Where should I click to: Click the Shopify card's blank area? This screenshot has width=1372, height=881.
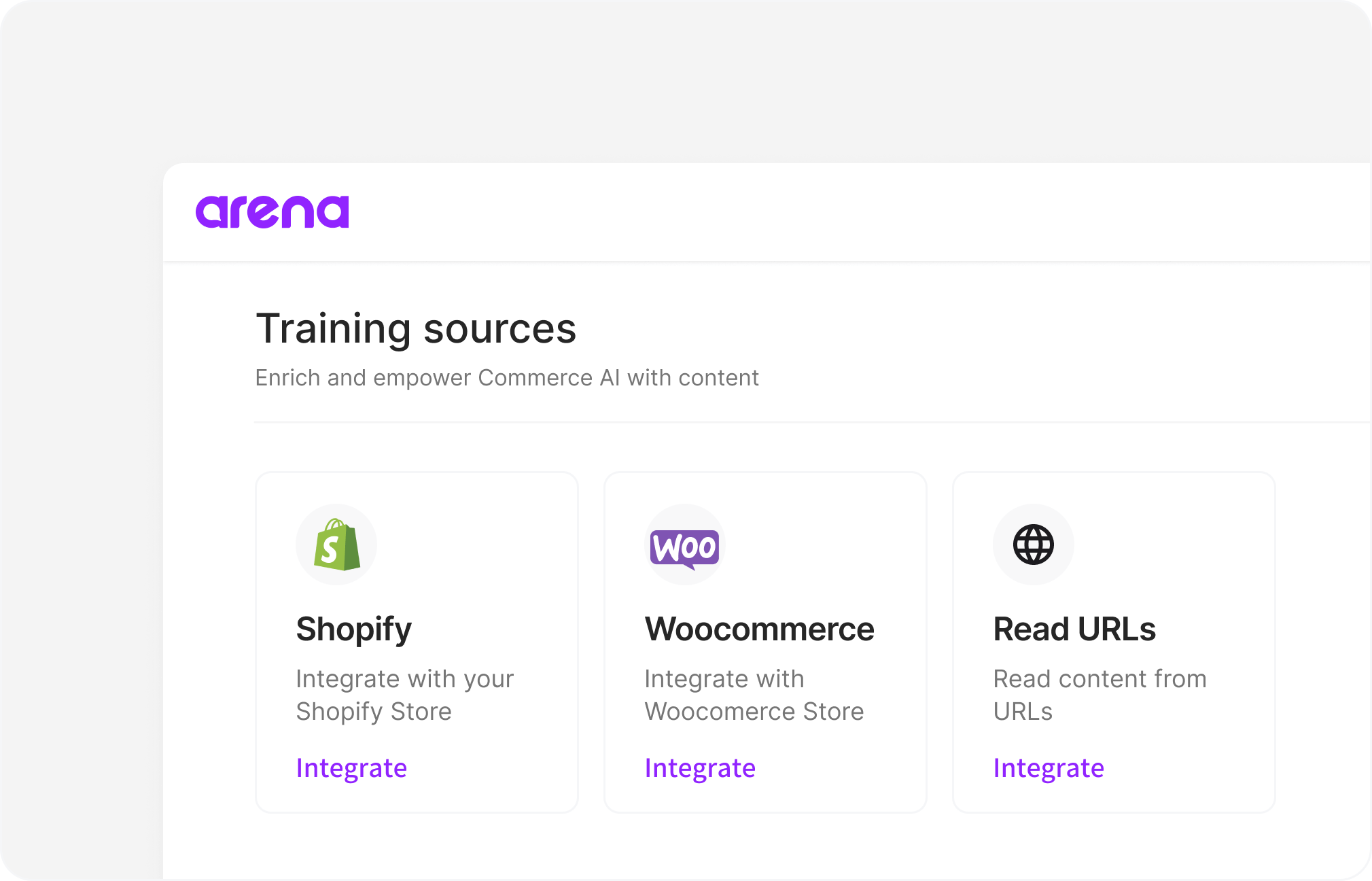[x=489, y=551]
